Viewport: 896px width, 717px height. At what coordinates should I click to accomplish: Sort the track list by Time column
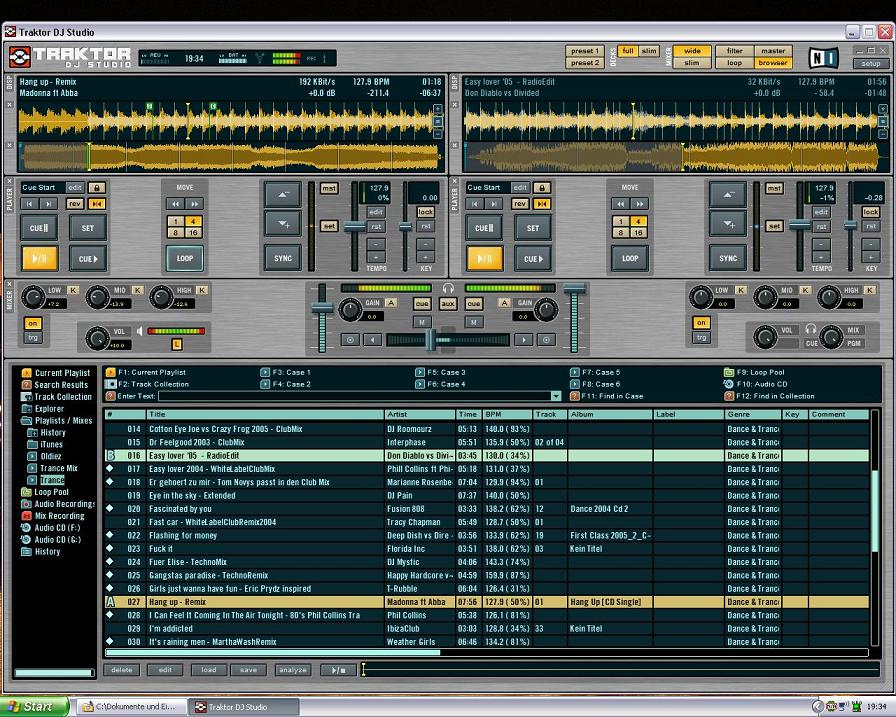468,414
